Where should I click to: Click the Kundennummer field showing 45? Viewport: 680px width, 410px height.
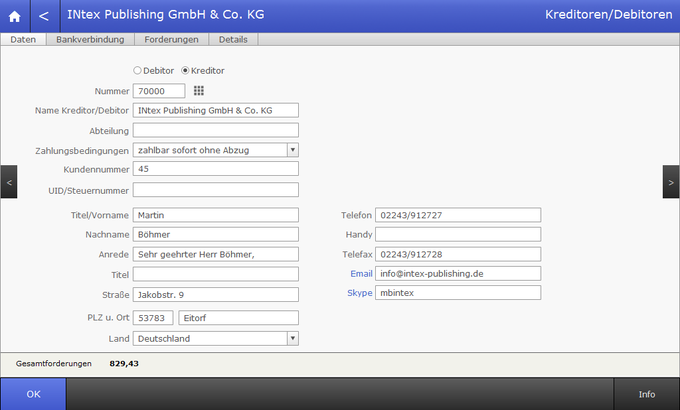(x=216, y=169)
